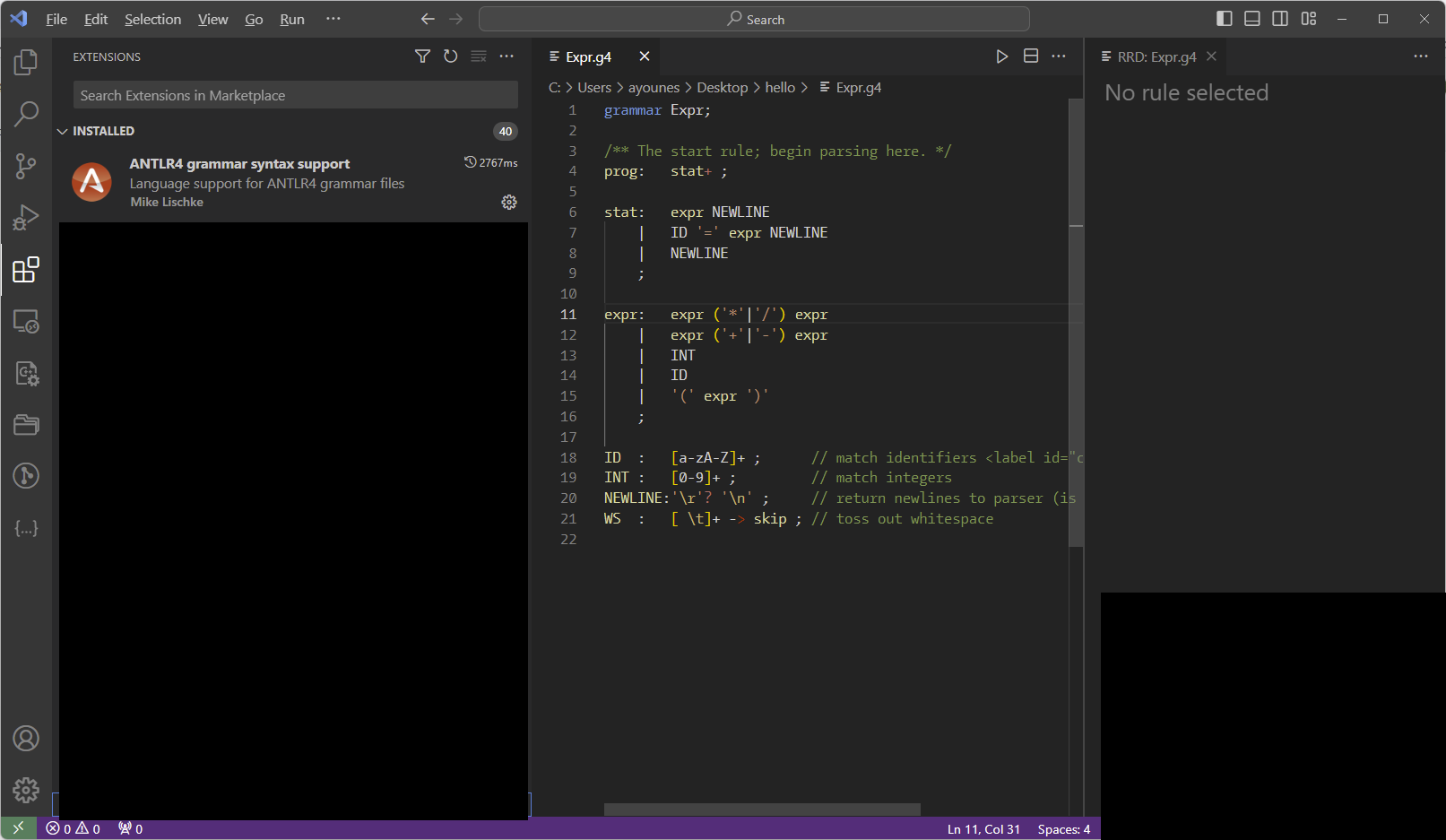Open the ANTLR parse tree activity icon
Screen dimensions: 1446x840
tap(26, 373)
